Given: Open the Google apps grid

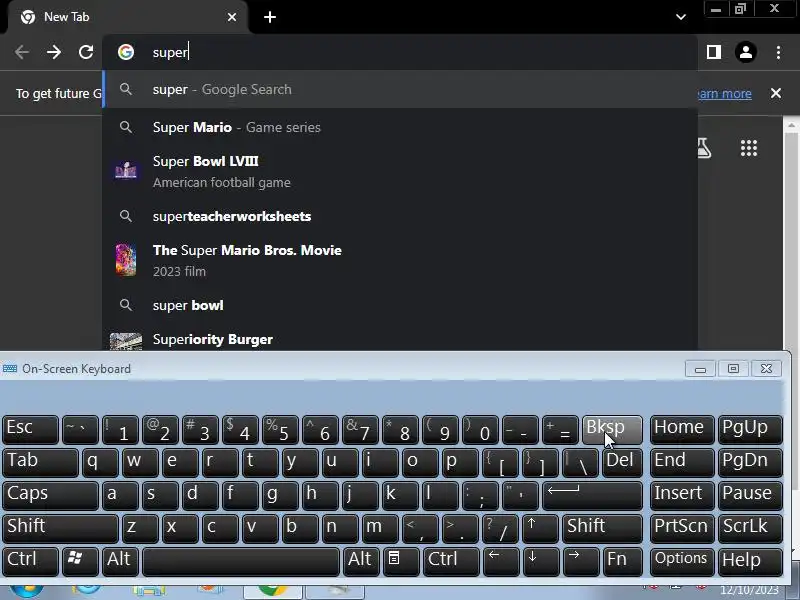Looking at the screenshot, I should tap(748, 148).
